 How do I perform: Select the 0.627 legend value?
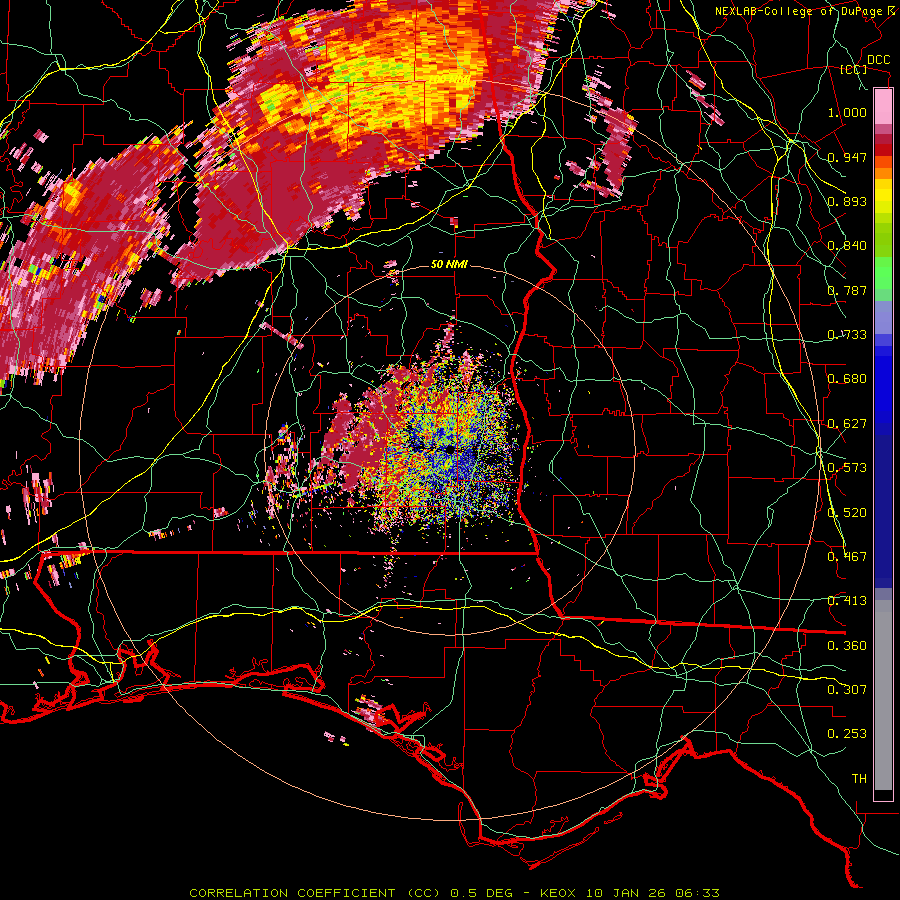847,424
